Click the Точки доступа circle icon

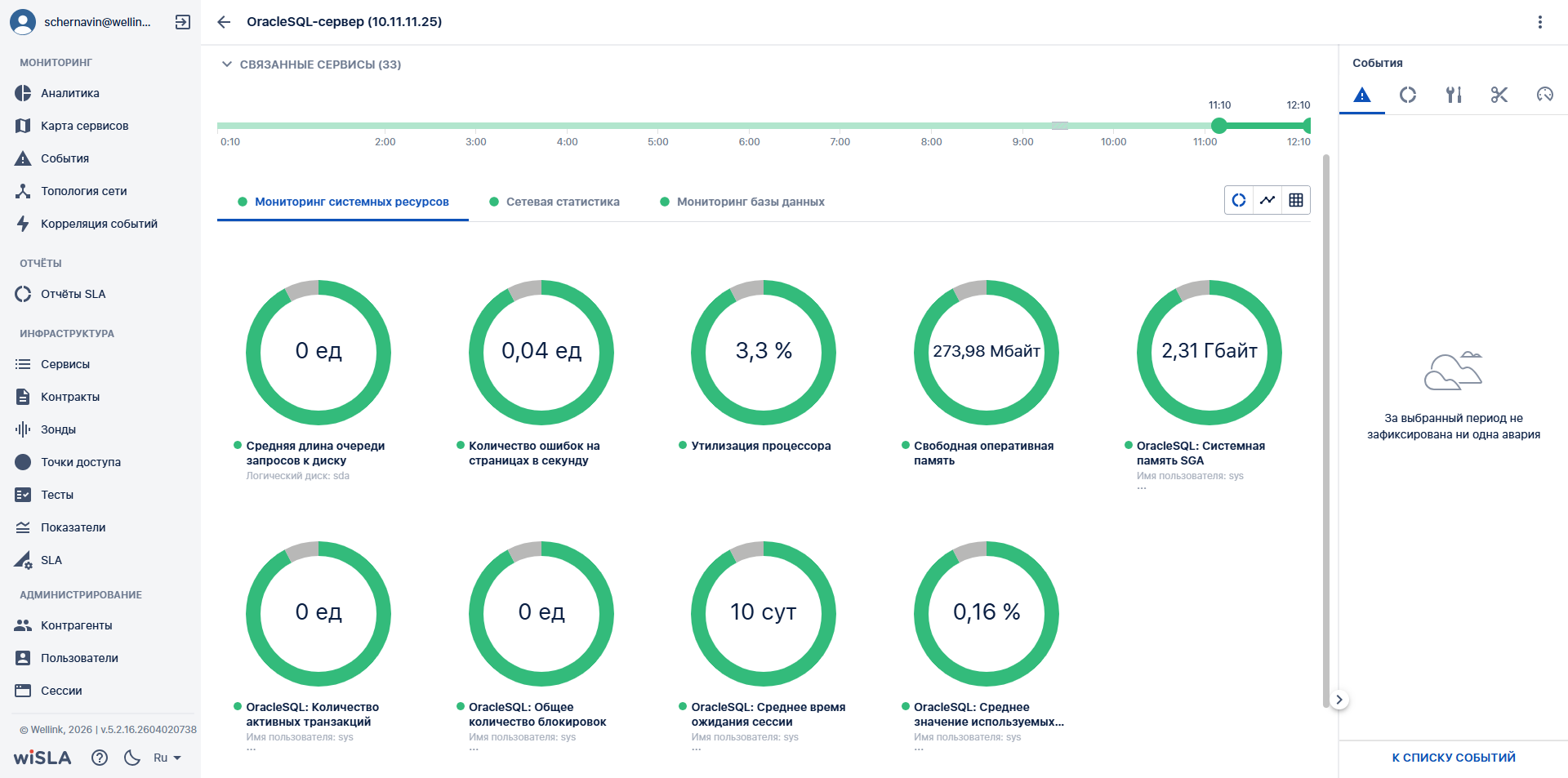click(x=23, y=462)
